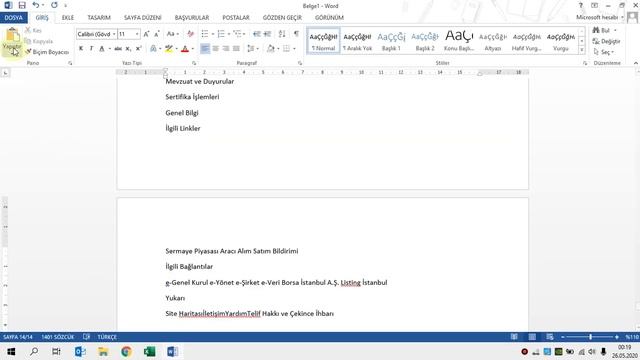This screenshot has height=360, width=640.
Task: Open the borders dropdown
Action: tap(294, 49)
